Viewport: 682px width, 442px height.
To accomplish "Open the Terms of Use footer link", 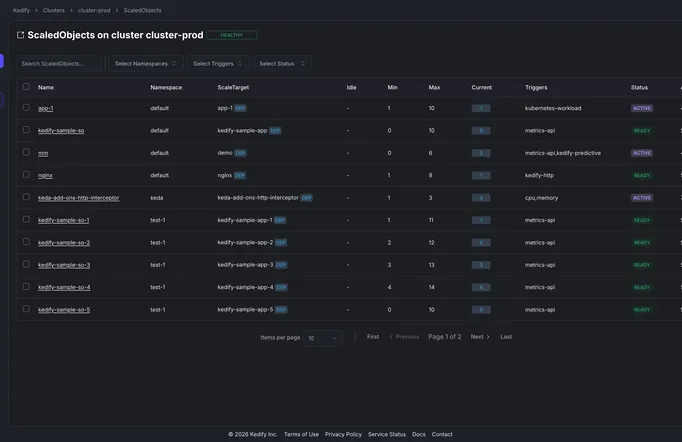I will 301,434.
